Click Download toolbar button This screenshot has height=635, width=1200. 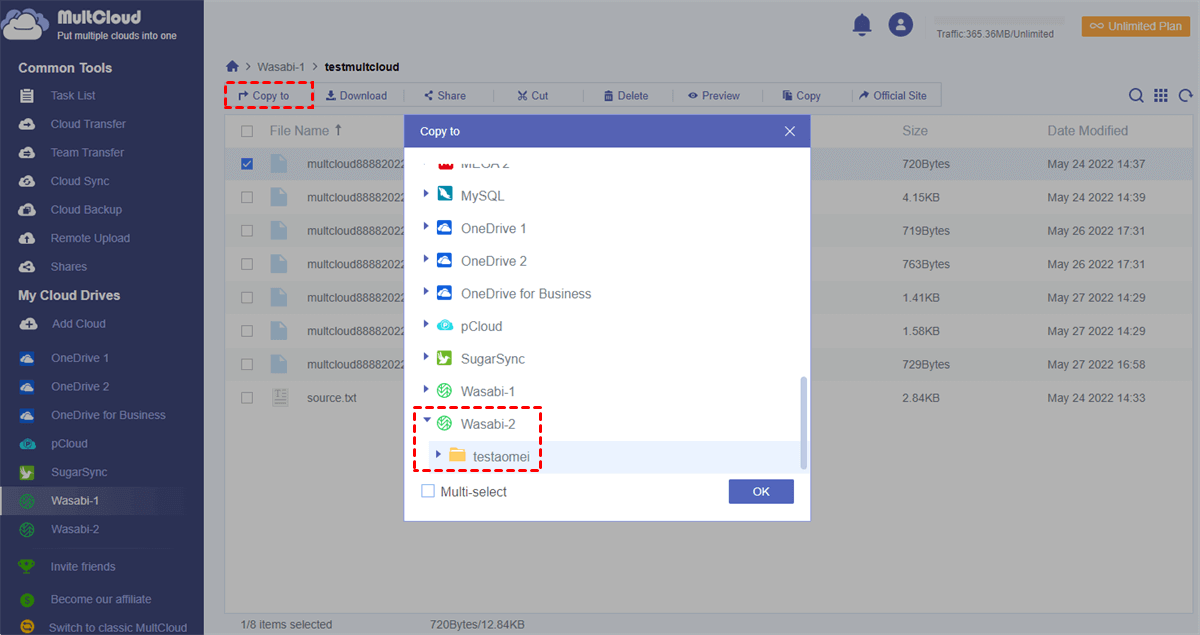[356, 96]
